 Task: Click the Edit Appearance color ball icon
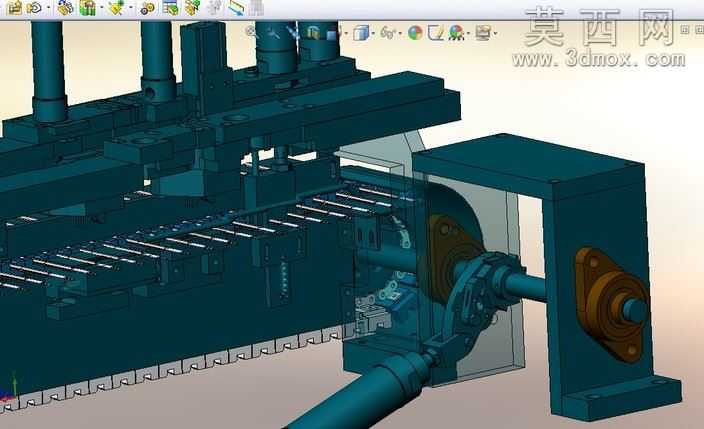(415, 33)
